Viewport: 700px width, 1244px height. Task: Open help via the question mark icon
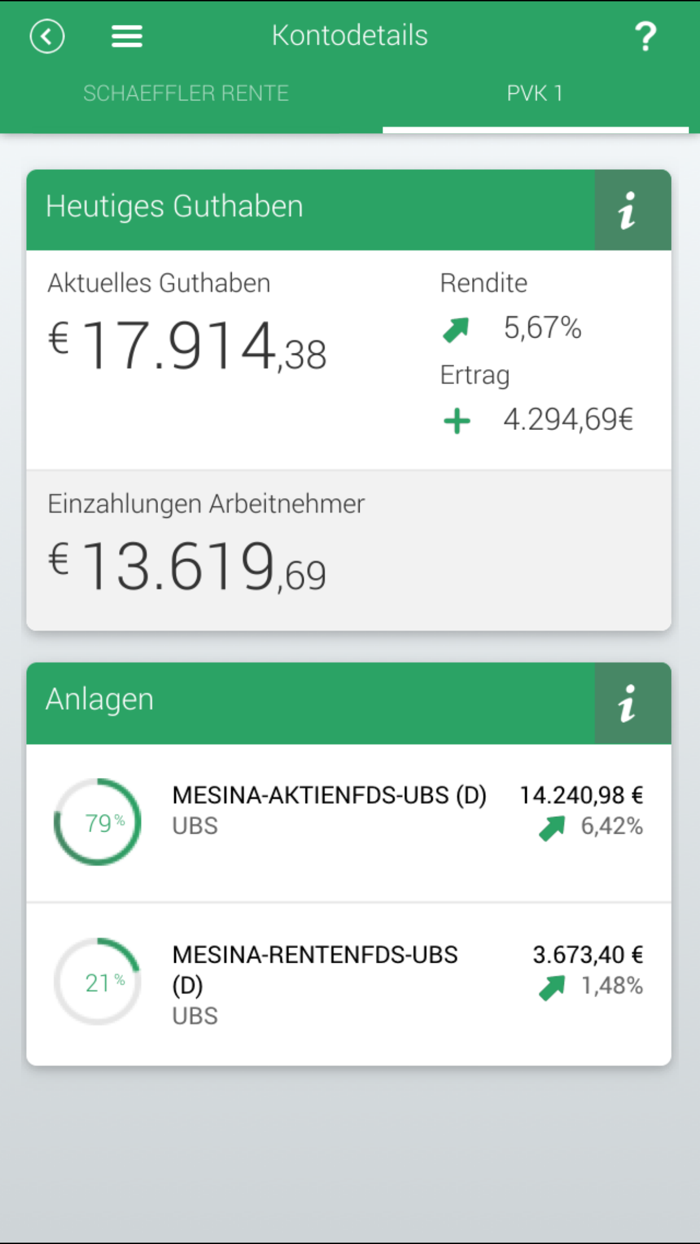click(646, 36)
